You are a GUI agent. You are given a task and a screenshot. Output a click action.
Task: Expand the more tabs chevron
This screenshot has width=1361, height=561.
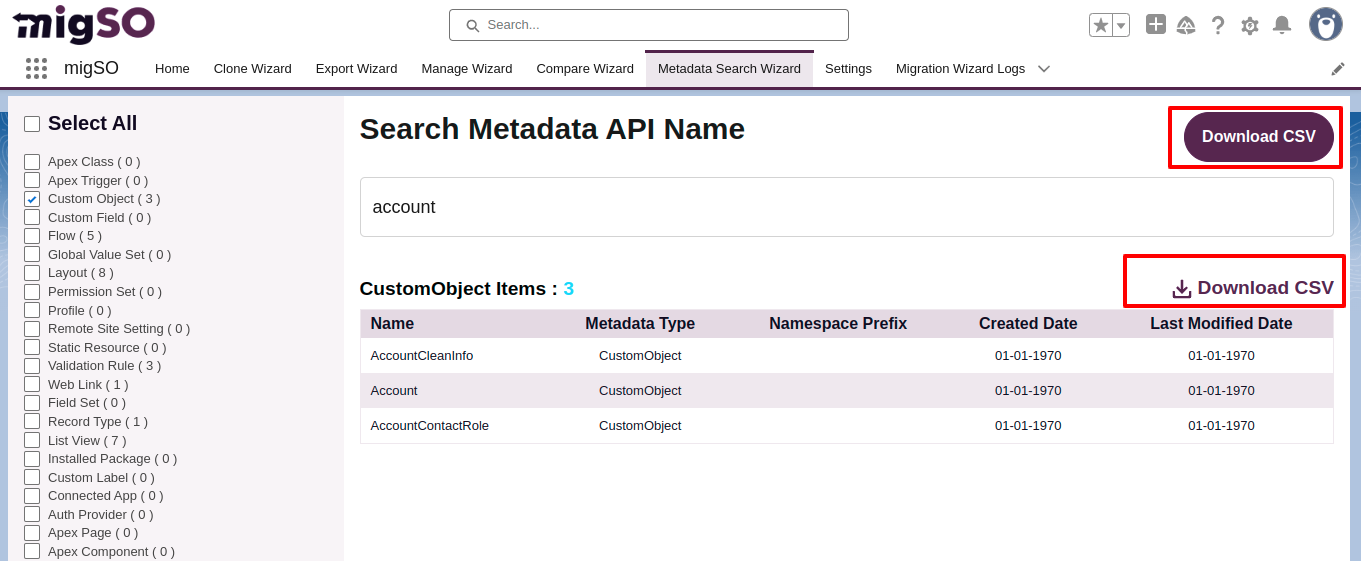1044,69
